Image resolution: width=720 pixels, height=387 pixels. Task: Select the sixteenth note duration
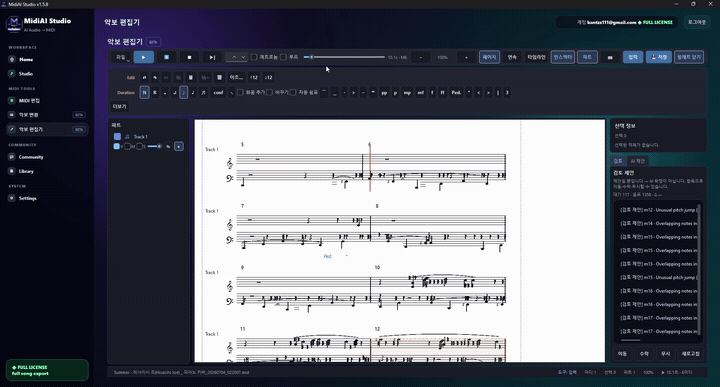203,92
